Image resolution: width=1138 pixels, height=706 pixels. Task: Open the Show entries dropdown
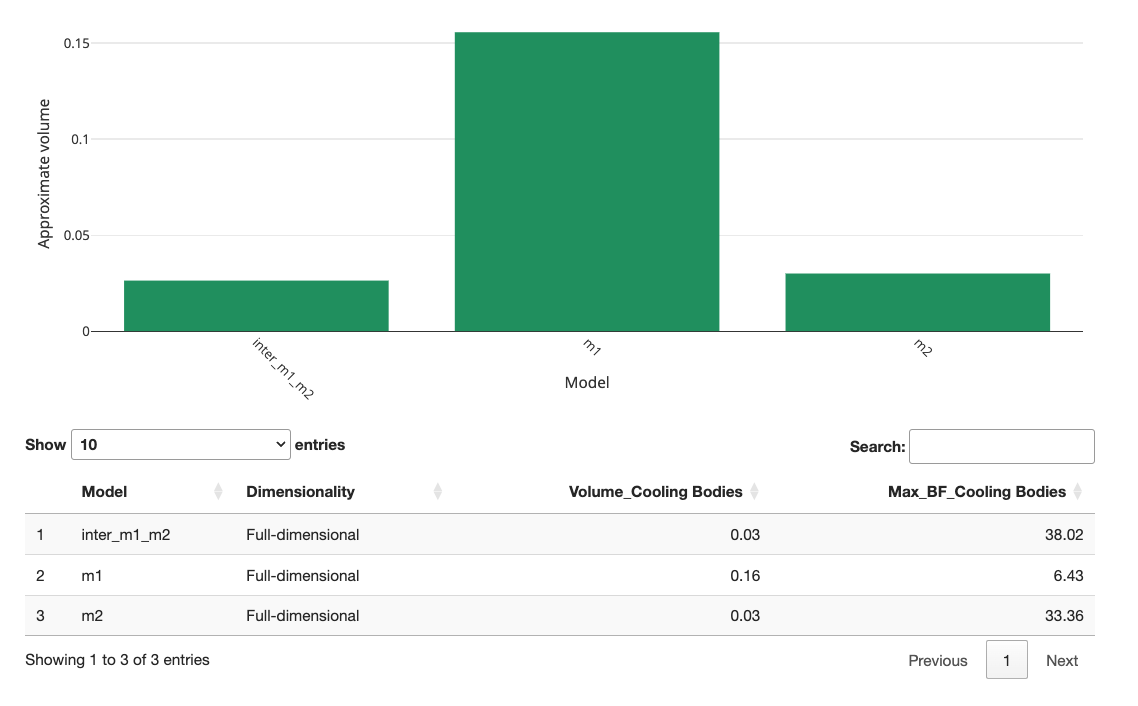click(181, 444)
